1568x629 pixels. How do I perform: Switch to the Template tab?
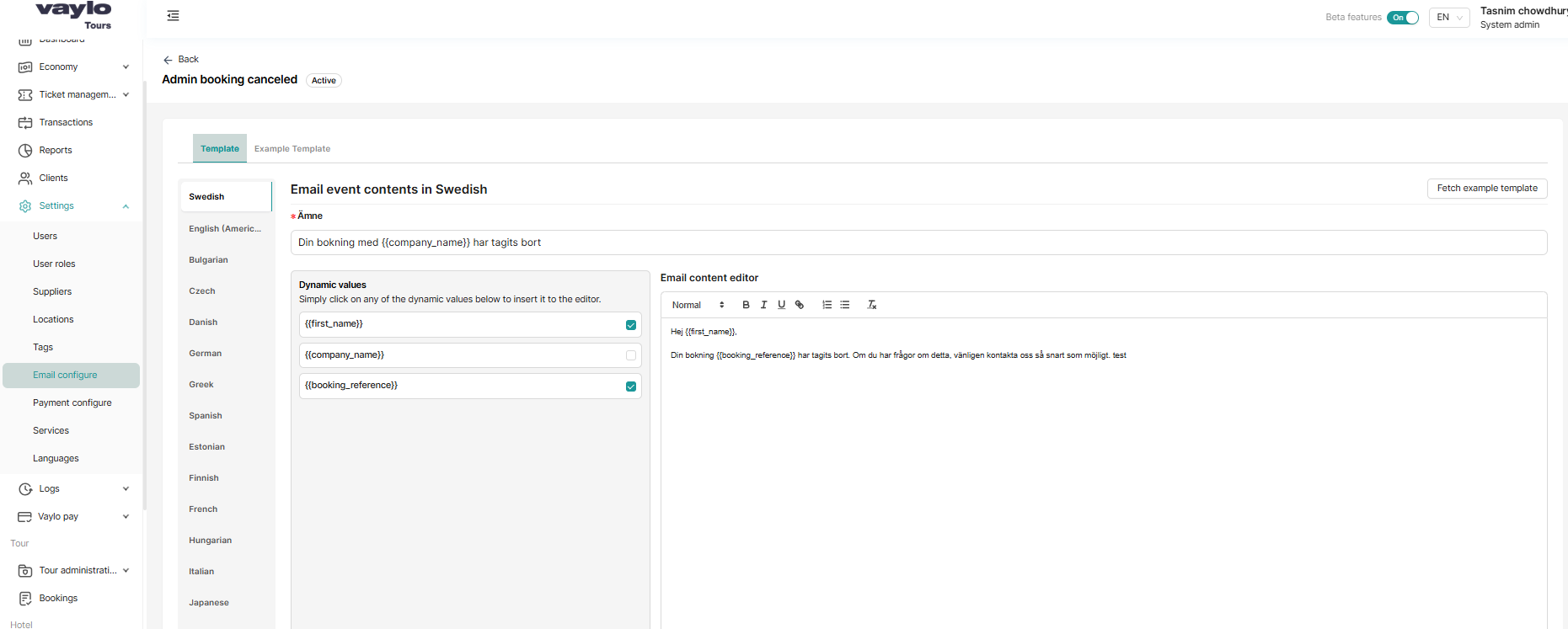[x=220, y=149]
